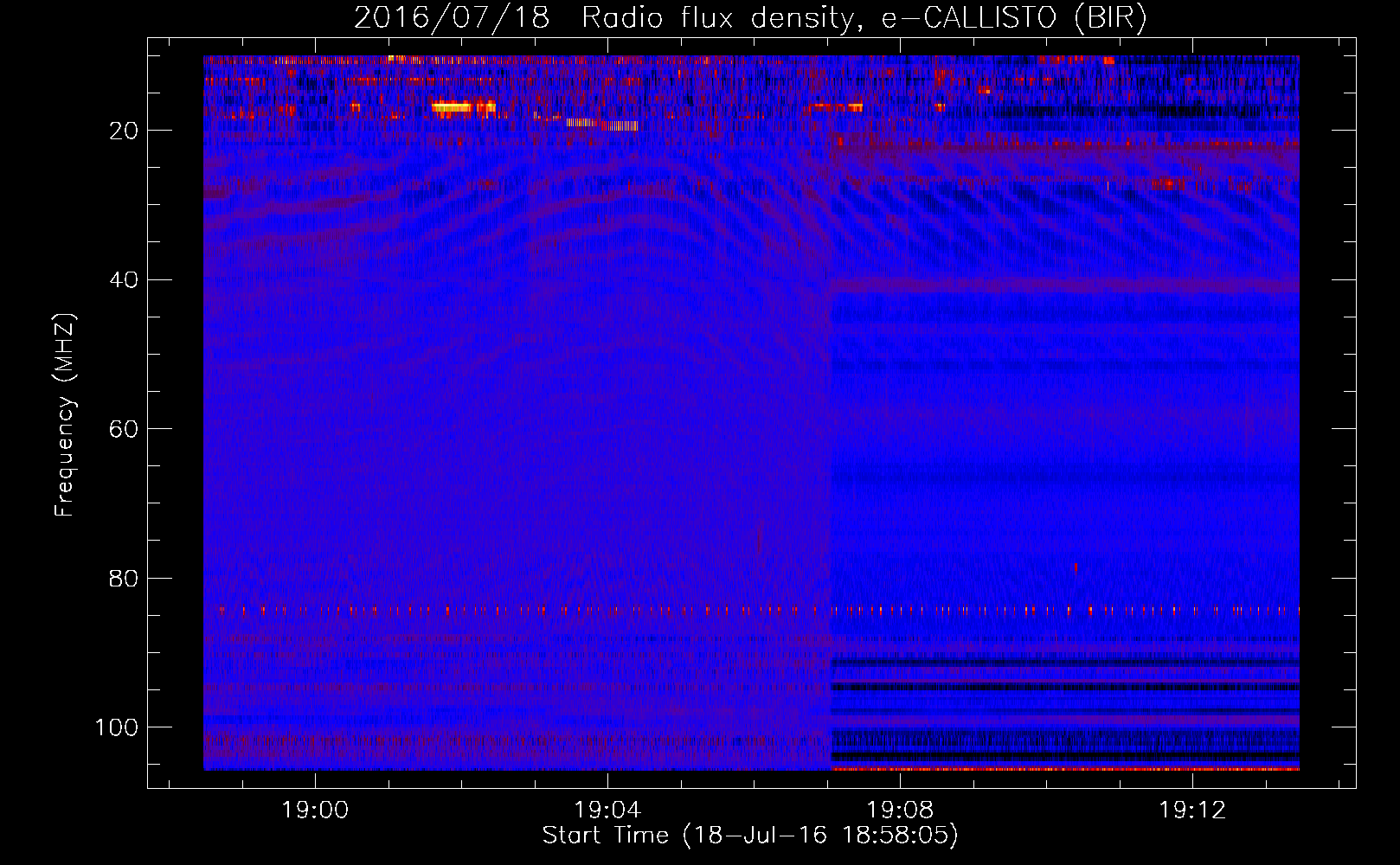Click the 40 frequency axis label
Image resolution: width=1400 pixels, height=865 pixels.
click(124, 279)
